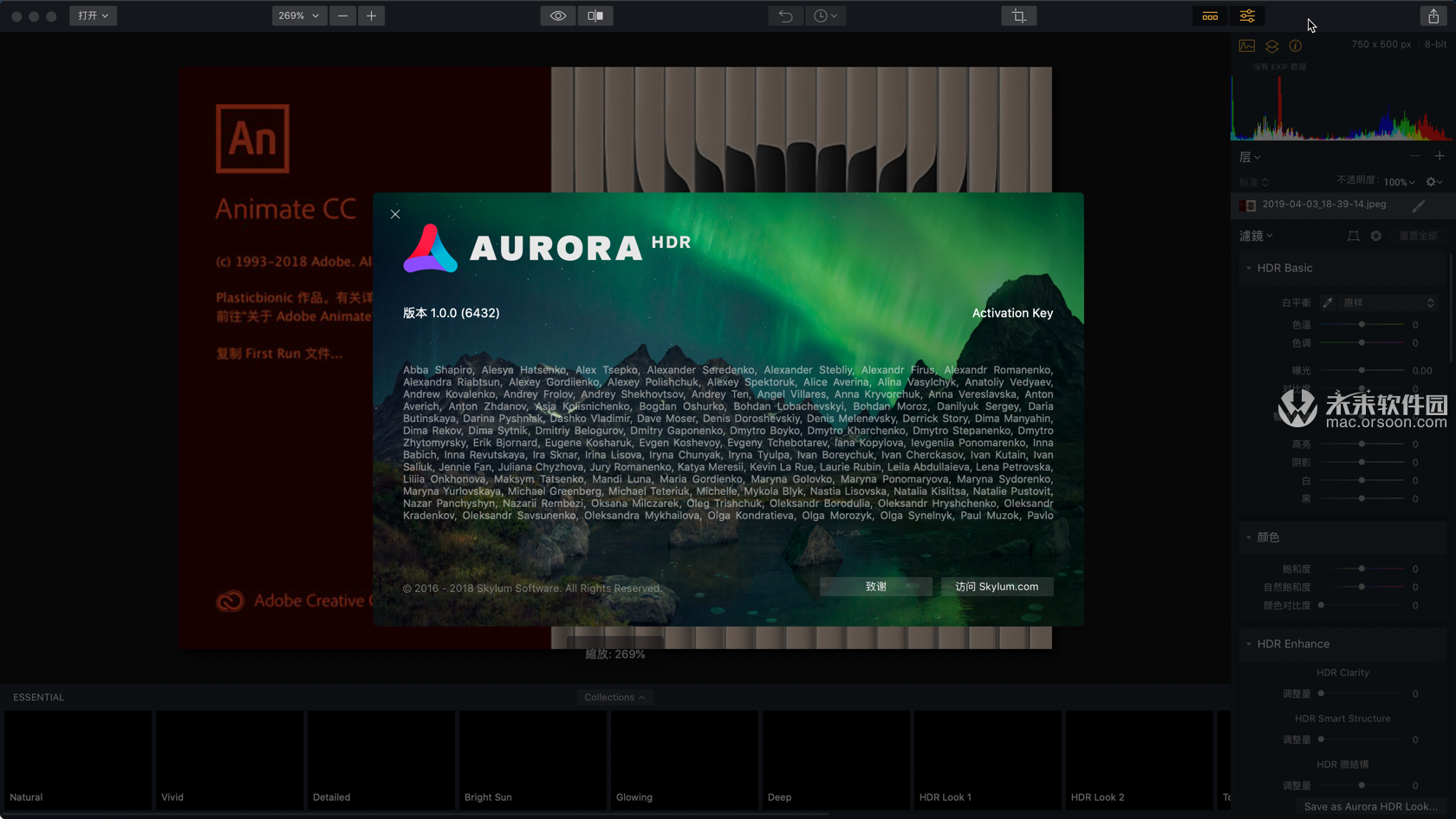Expand the 层 layers dropdown
This screenshot has width=1456, height=819.
point(1250,157)
